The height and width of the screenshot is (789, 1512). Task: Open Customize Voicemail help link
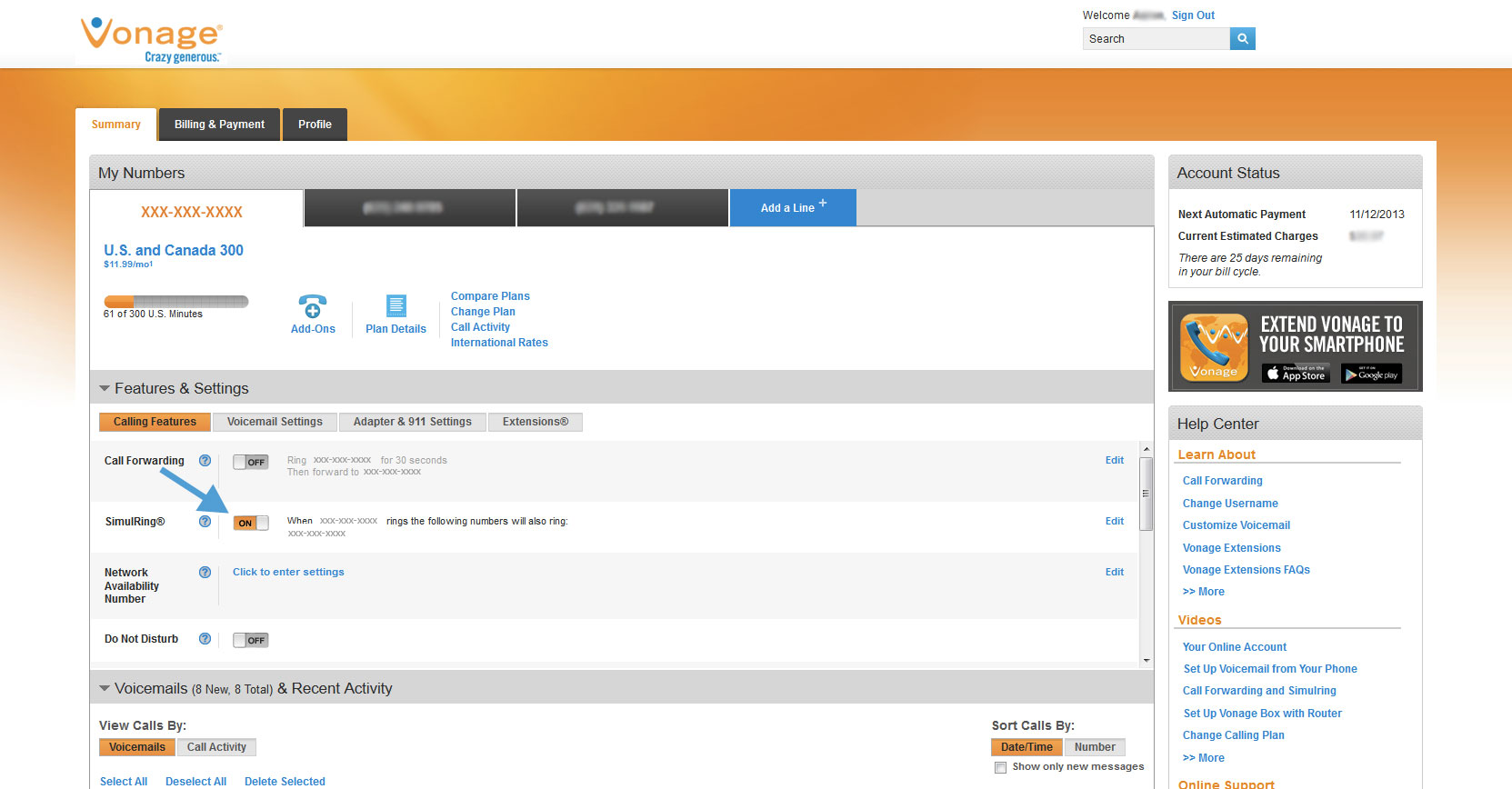click(x=1237, y=525)
